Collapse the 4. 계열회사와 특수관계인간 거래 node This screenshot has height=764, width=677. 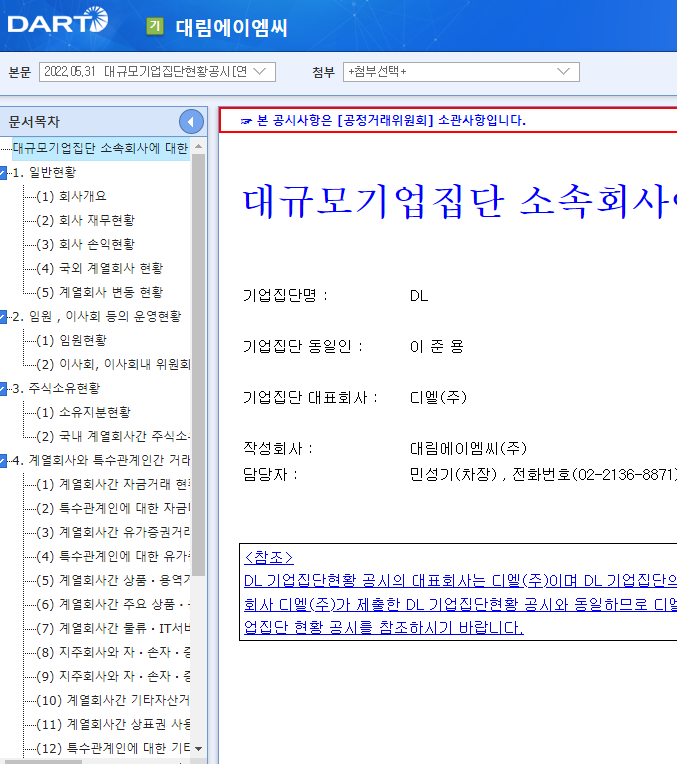[3, 460]
